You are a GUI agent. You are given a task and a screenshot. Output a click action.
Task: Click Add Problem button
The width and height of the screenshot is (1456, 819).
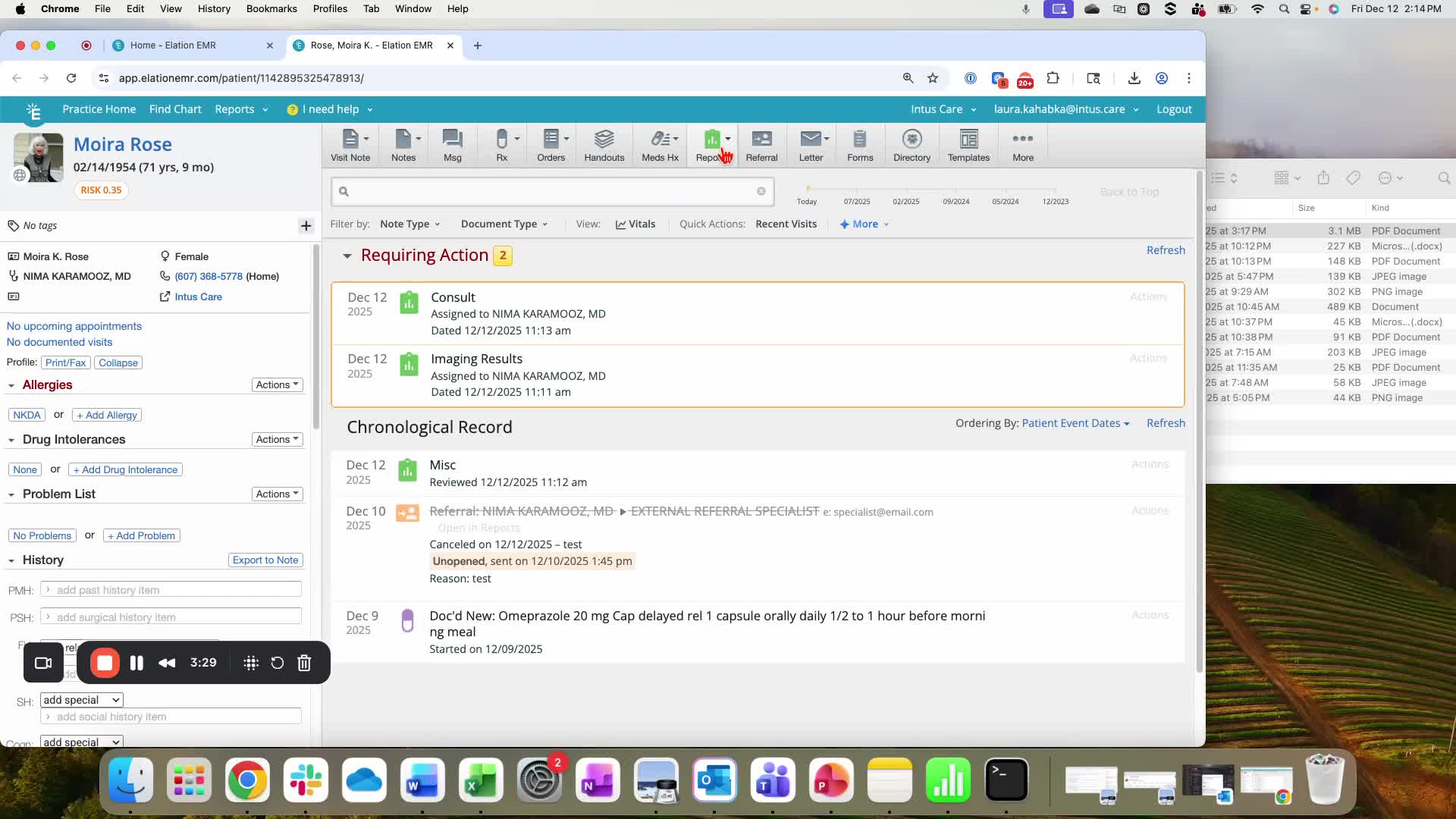[141, 536]
